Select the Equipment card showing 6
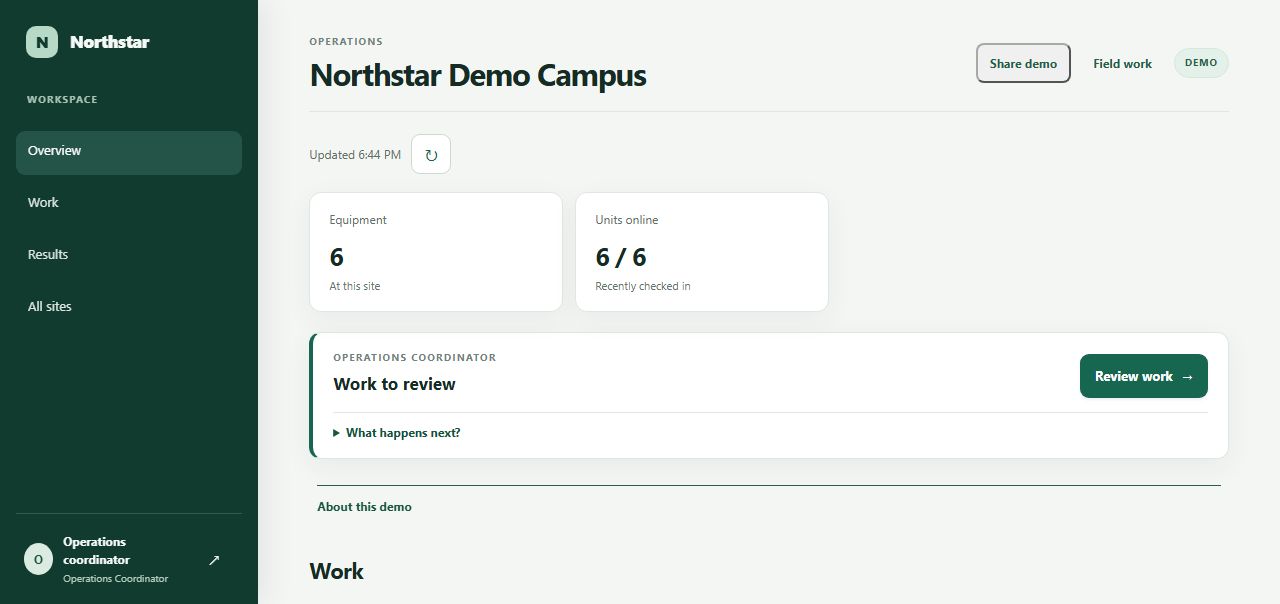This screenshot has width=1280, height=604. [436, 252]
